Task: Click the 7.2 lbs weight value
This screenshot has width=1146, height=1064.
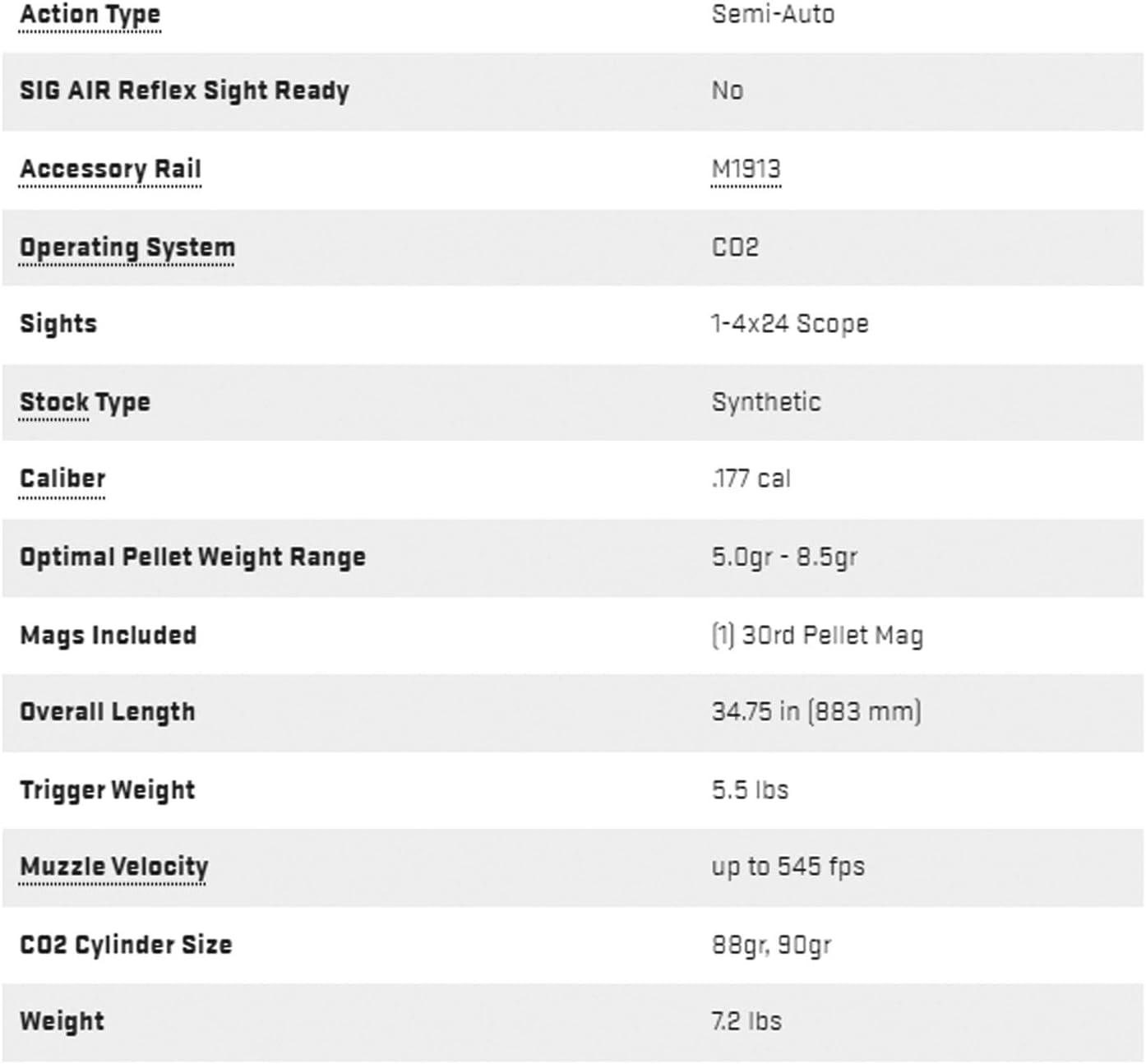Action: pyautogui.click(x=746, y=1021)
